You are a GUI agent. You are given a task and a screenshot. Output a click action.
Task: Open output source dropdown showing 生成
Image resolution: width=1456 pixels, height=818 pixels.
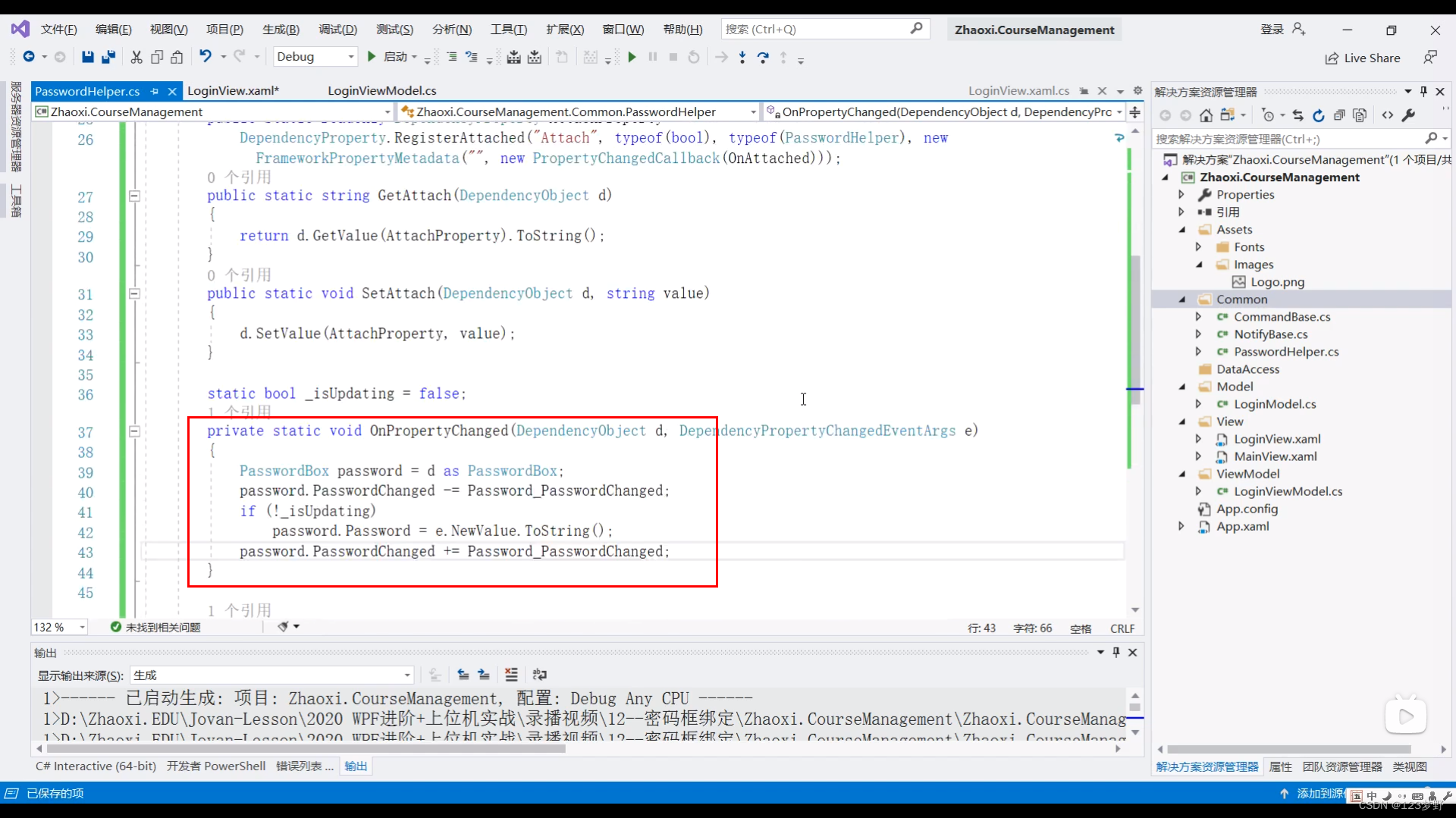tap(407, 675)
